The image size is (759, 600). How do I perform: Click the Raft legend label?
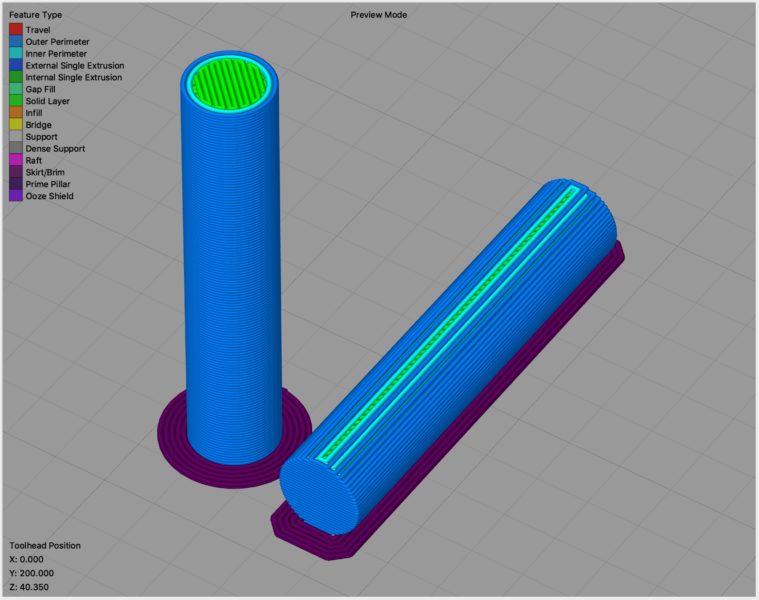pos(34,160)
